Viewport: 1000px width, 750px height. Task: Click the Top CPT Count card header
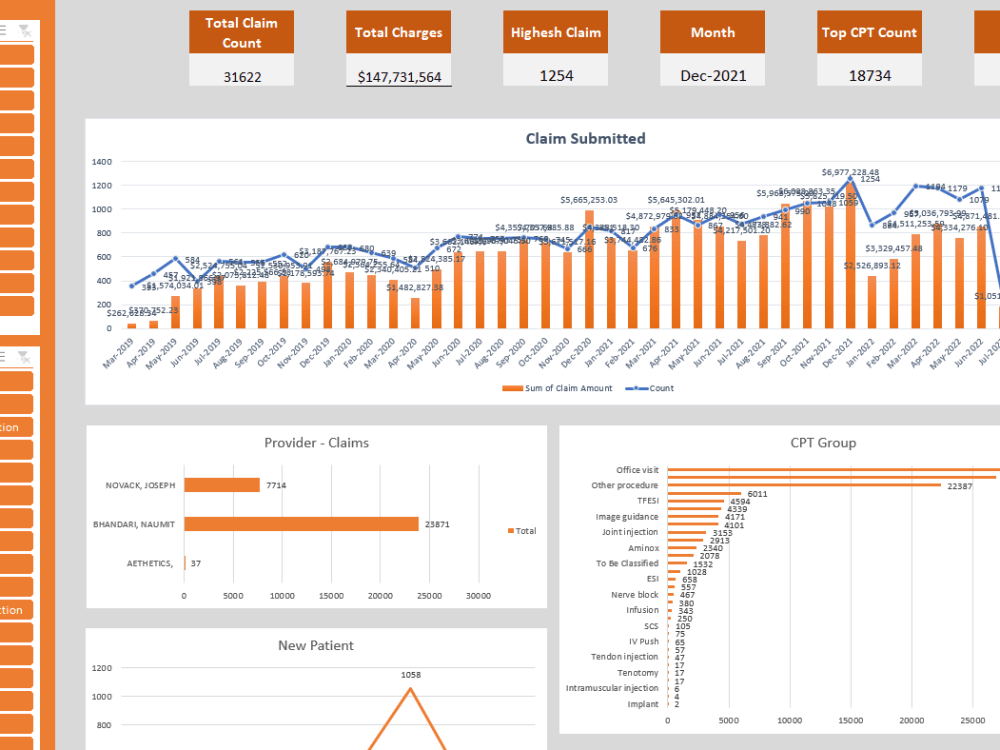[869, 32]
